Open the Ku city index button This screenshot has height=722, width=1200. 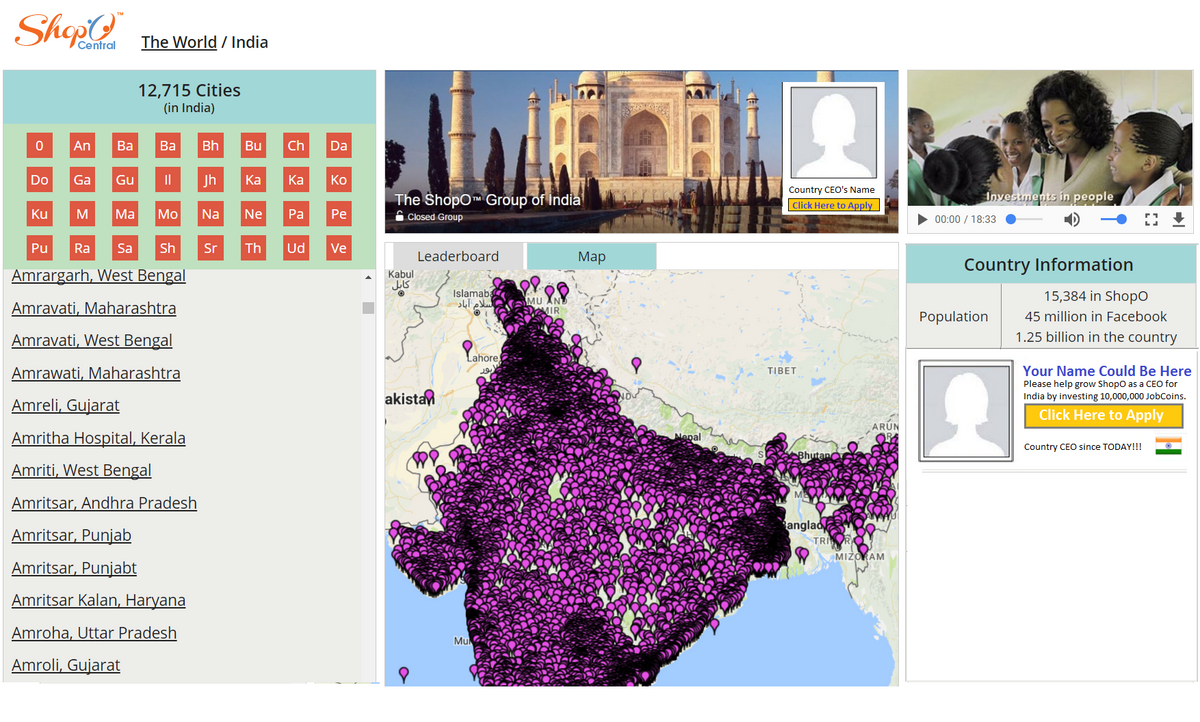(39, 214)
